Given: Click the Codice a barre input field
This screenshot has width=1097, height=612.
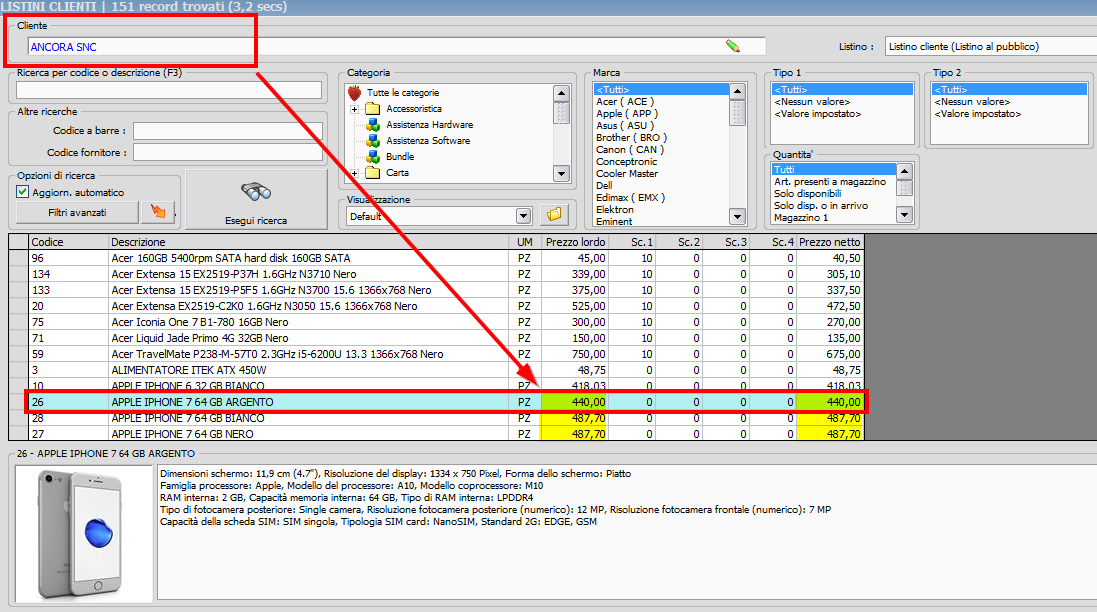Looking at the screenshot, I should 227,131.
